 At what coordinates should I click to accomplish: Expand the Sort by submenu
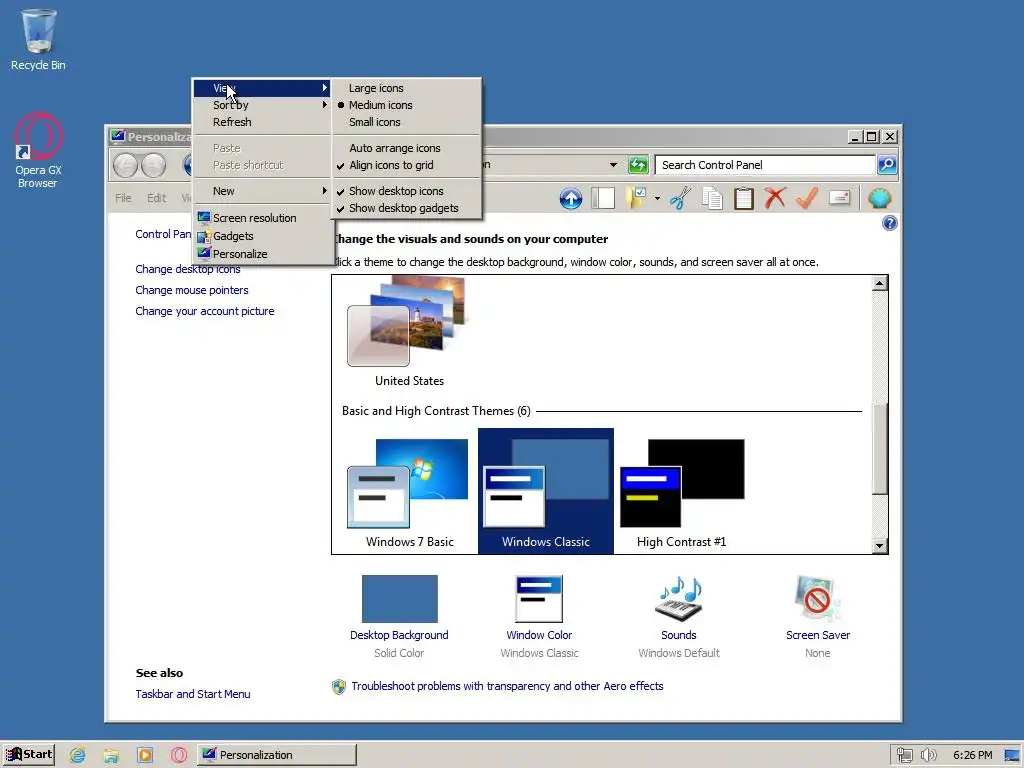(262, 104)
